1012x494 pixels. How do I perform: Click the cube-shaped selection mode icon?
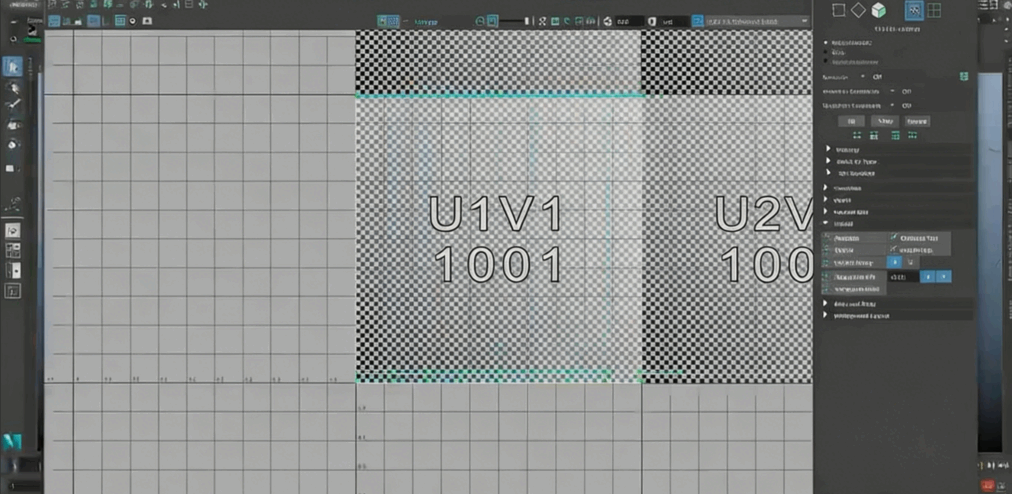point(878,11)
